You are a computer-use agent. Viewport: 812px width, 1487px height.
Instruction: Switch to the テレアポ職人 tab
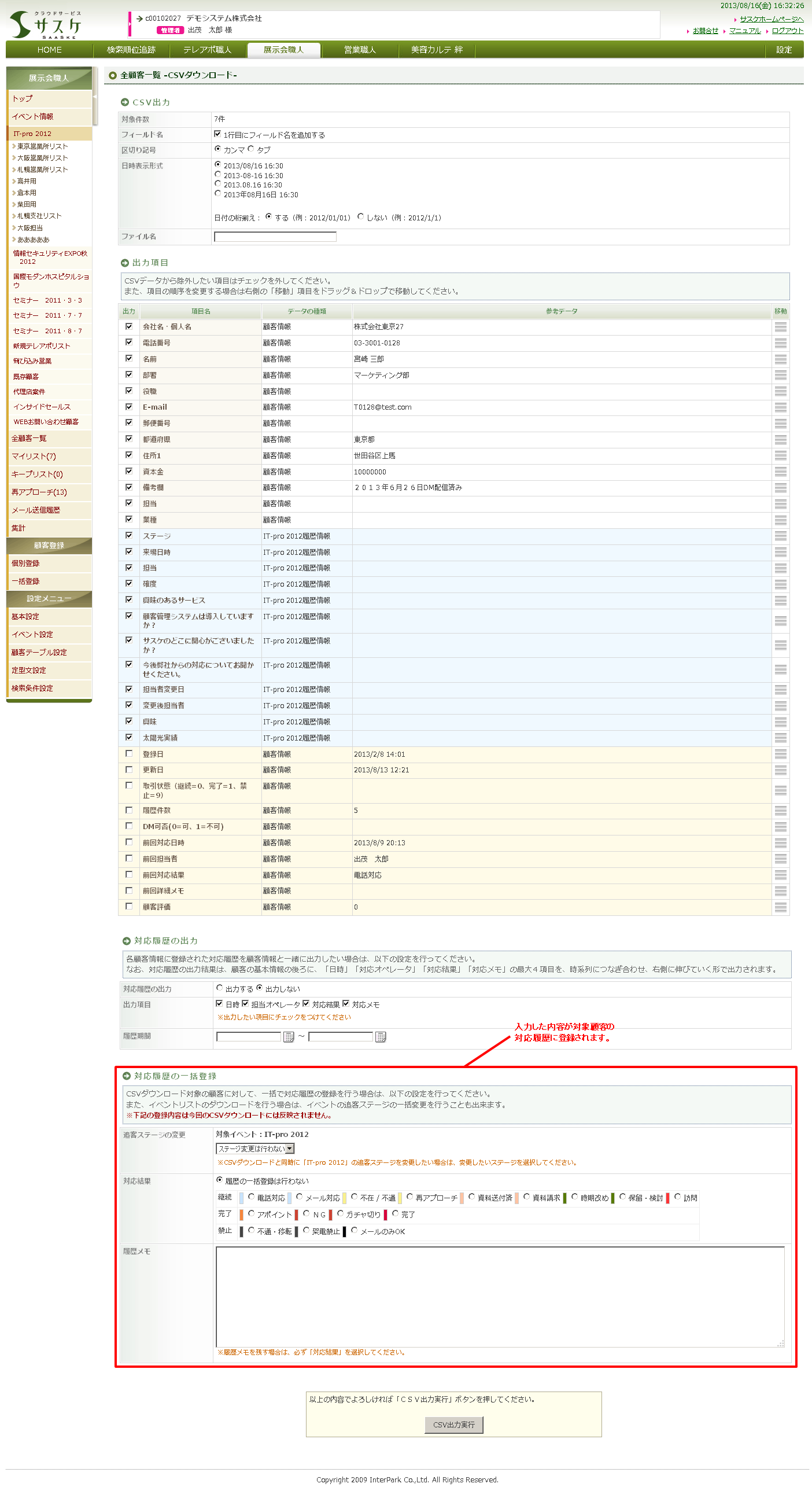pyautogui.click(x=207, y=50)
